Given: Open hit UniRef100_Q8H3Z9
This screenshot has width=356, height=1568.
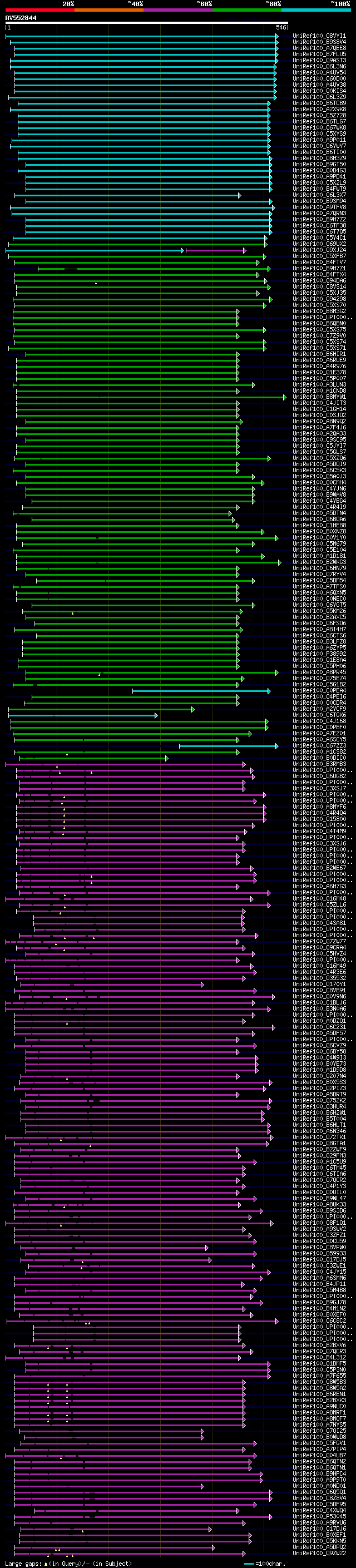Looking at the screenshot, I should [319, 159].
